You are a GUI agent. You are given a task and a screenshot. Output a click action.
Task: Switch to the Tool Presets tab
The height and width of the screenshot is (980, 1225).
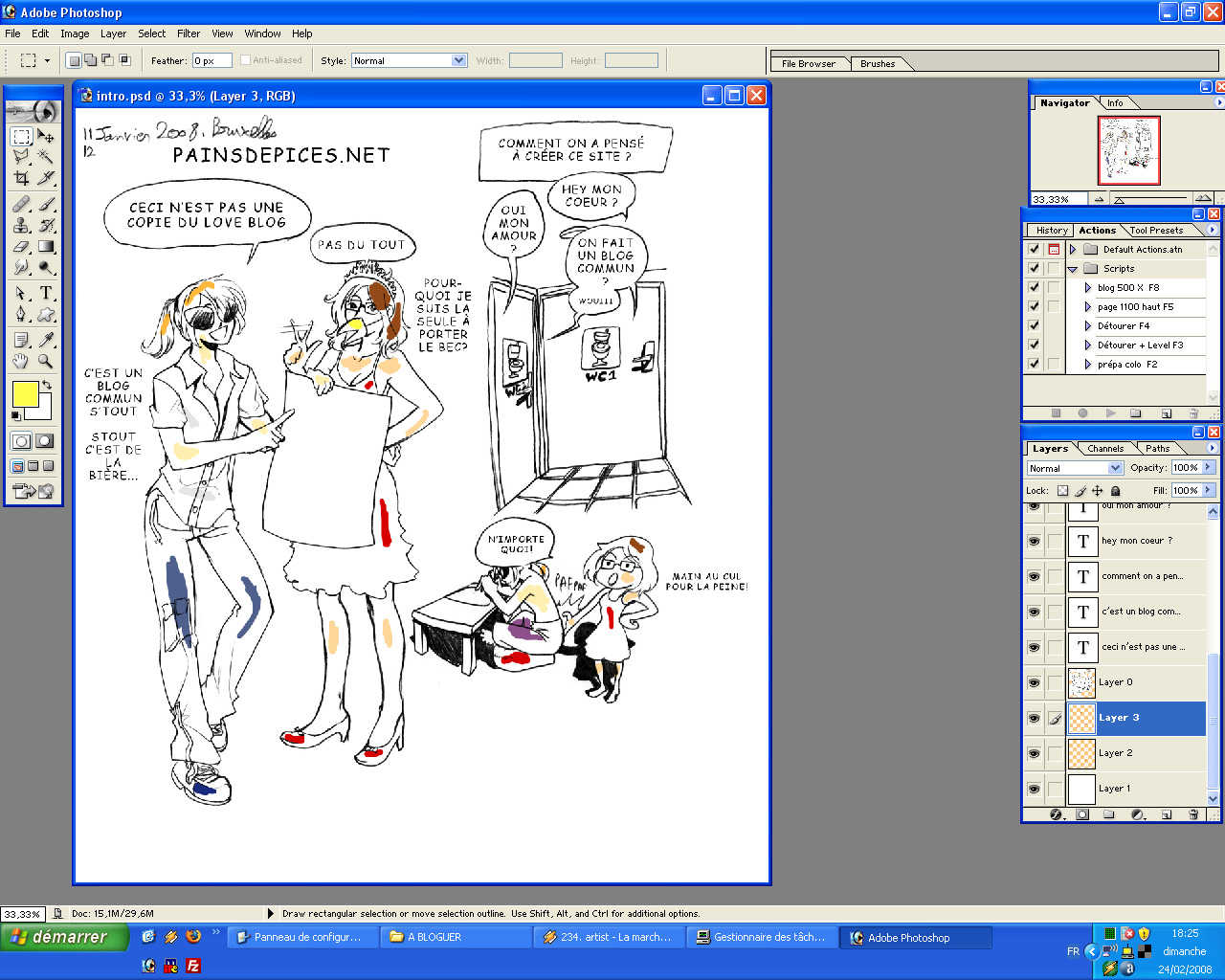pyautogui.click(x=1156, y=230)
